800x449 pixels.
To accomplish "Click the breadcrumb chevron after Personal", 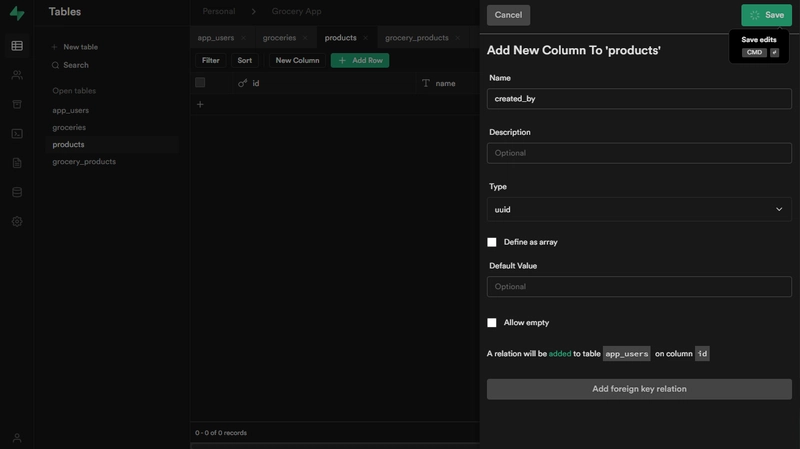I will [254, 11].
